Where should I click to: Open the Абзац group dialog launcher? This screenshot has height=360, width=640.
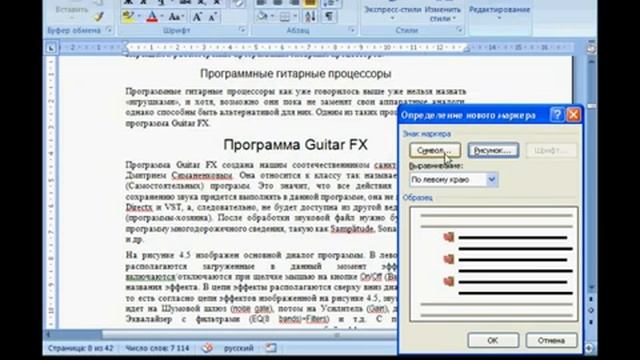[351, 30]
